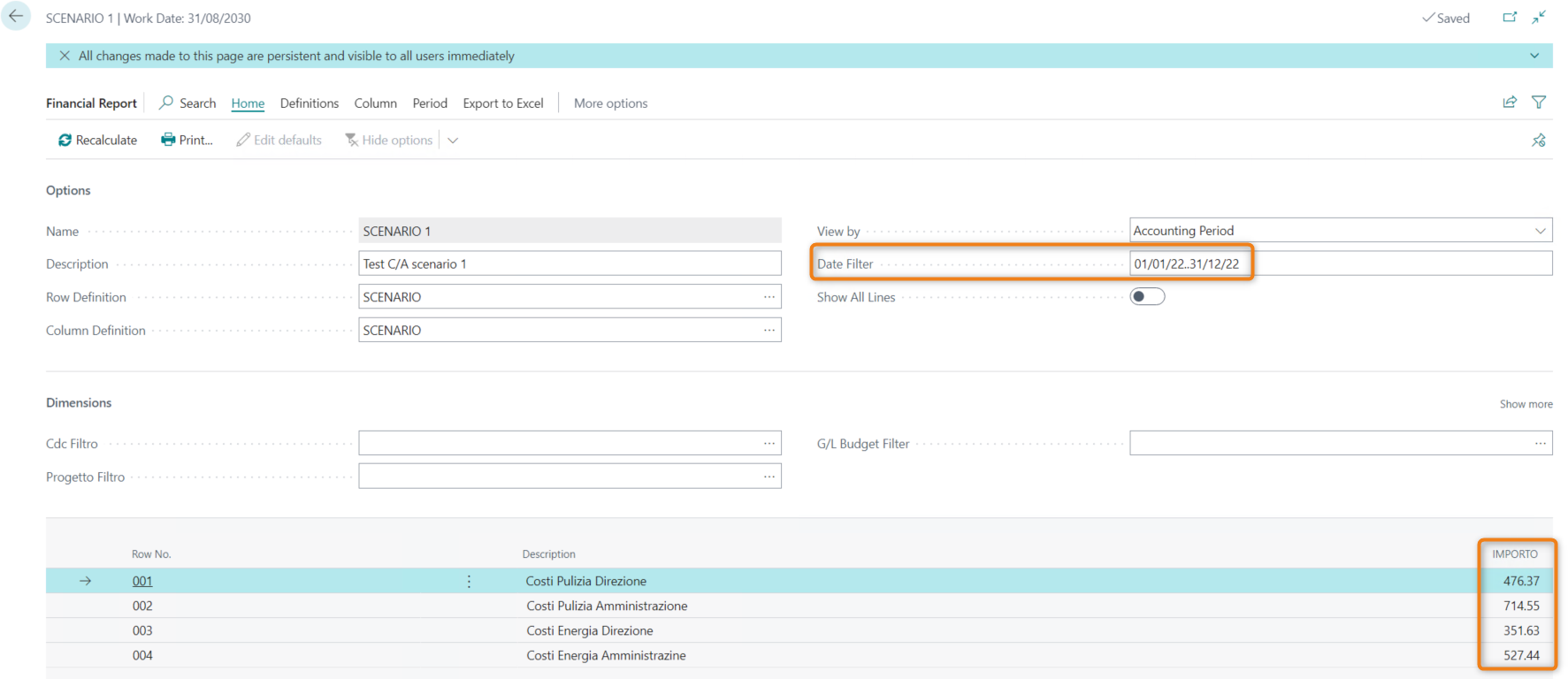Expand the notification bar chevron
Screen dimensions: 1568x679
(x=1534, y=56)
